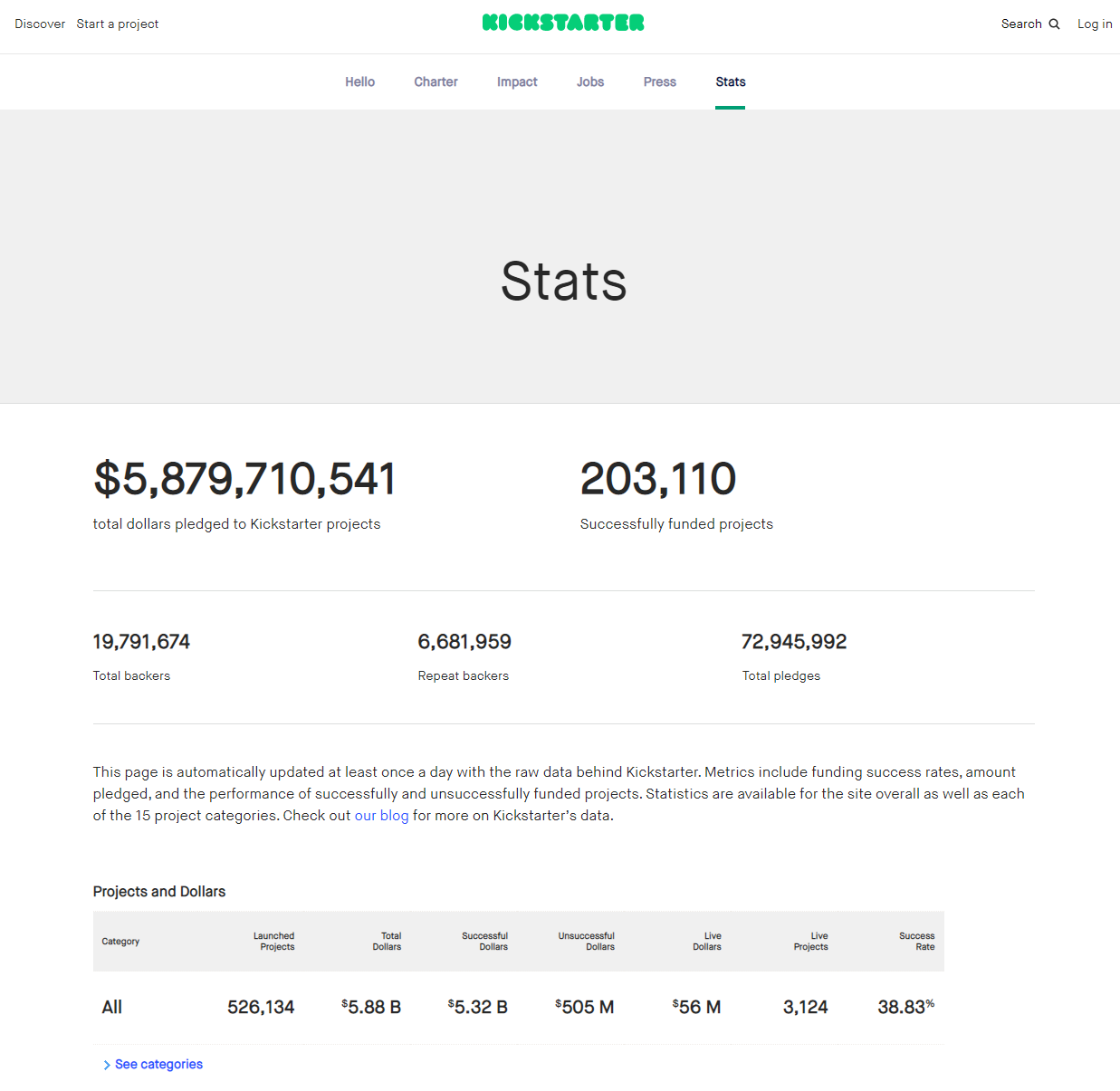1120x1091 pixels.
Task: Click the Live Dollars column header
Action: (x=707, y=942)
